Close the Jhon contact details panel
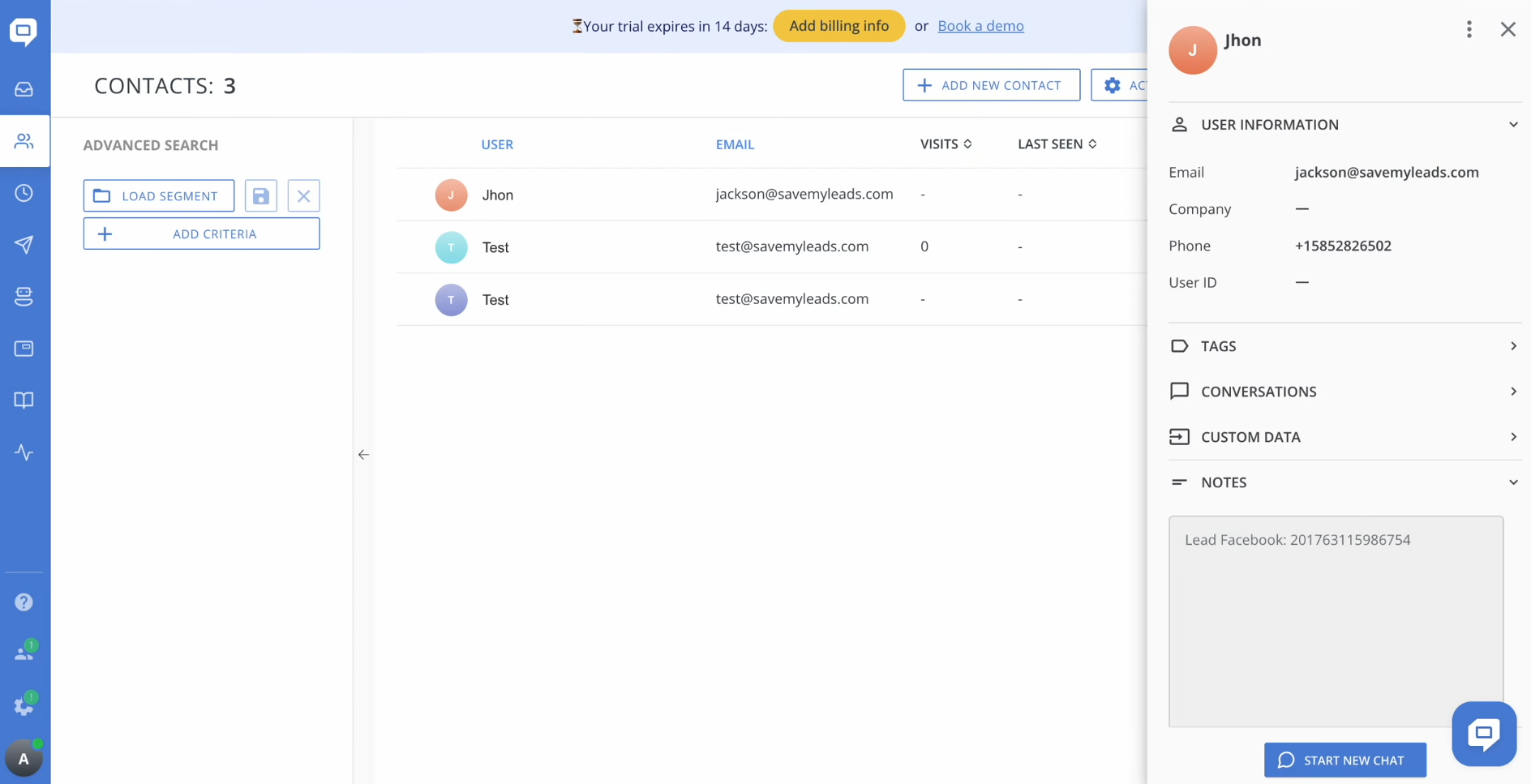 coord(1507,29)
